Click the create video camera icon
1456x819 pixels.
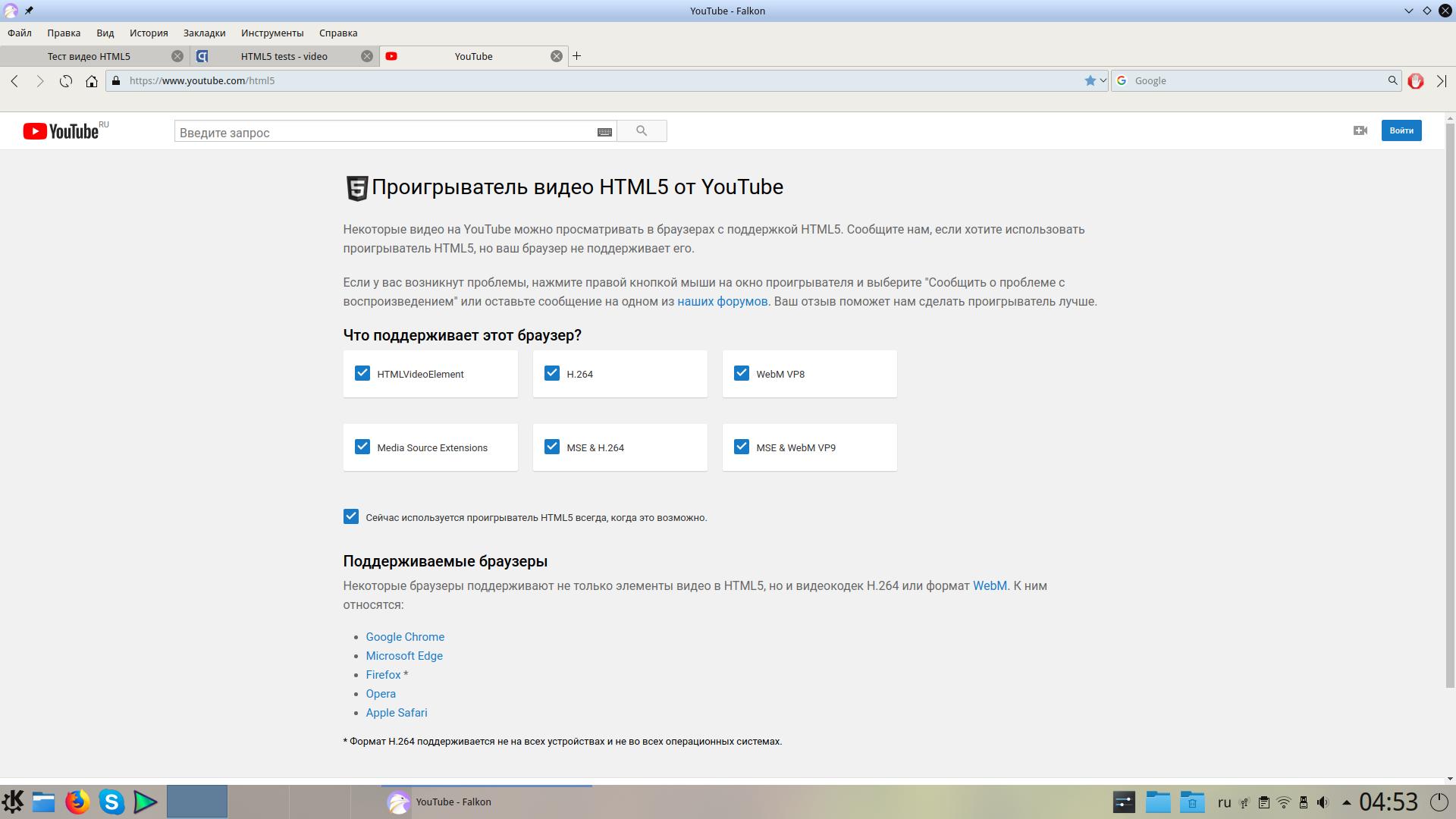[x=1360, y=130]
